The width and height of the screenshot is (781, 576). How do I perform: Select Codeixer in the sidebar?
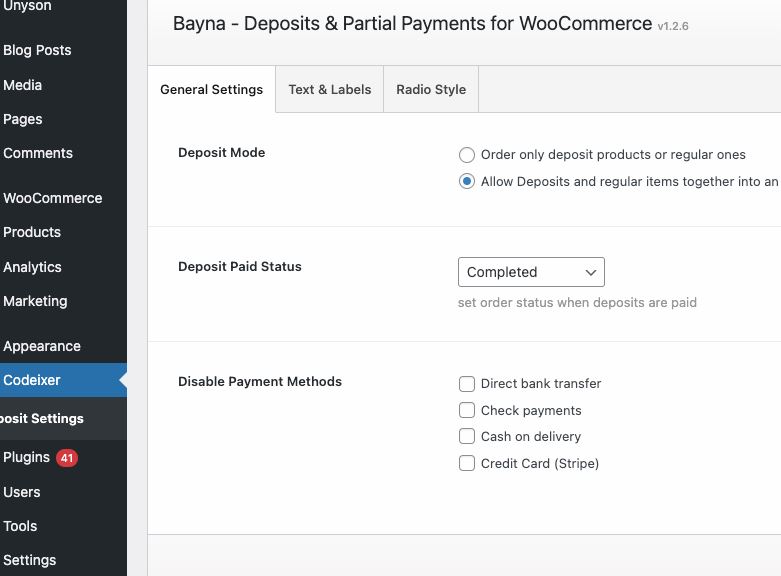[63, 380]
